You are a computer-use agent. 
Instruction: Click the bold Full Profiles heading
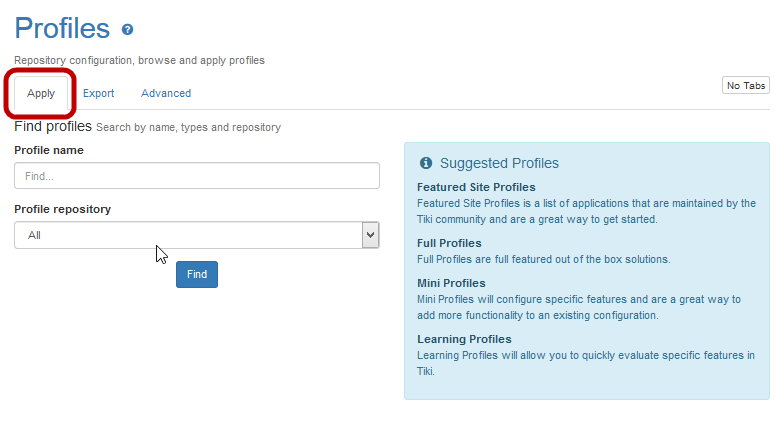point(449,243)
